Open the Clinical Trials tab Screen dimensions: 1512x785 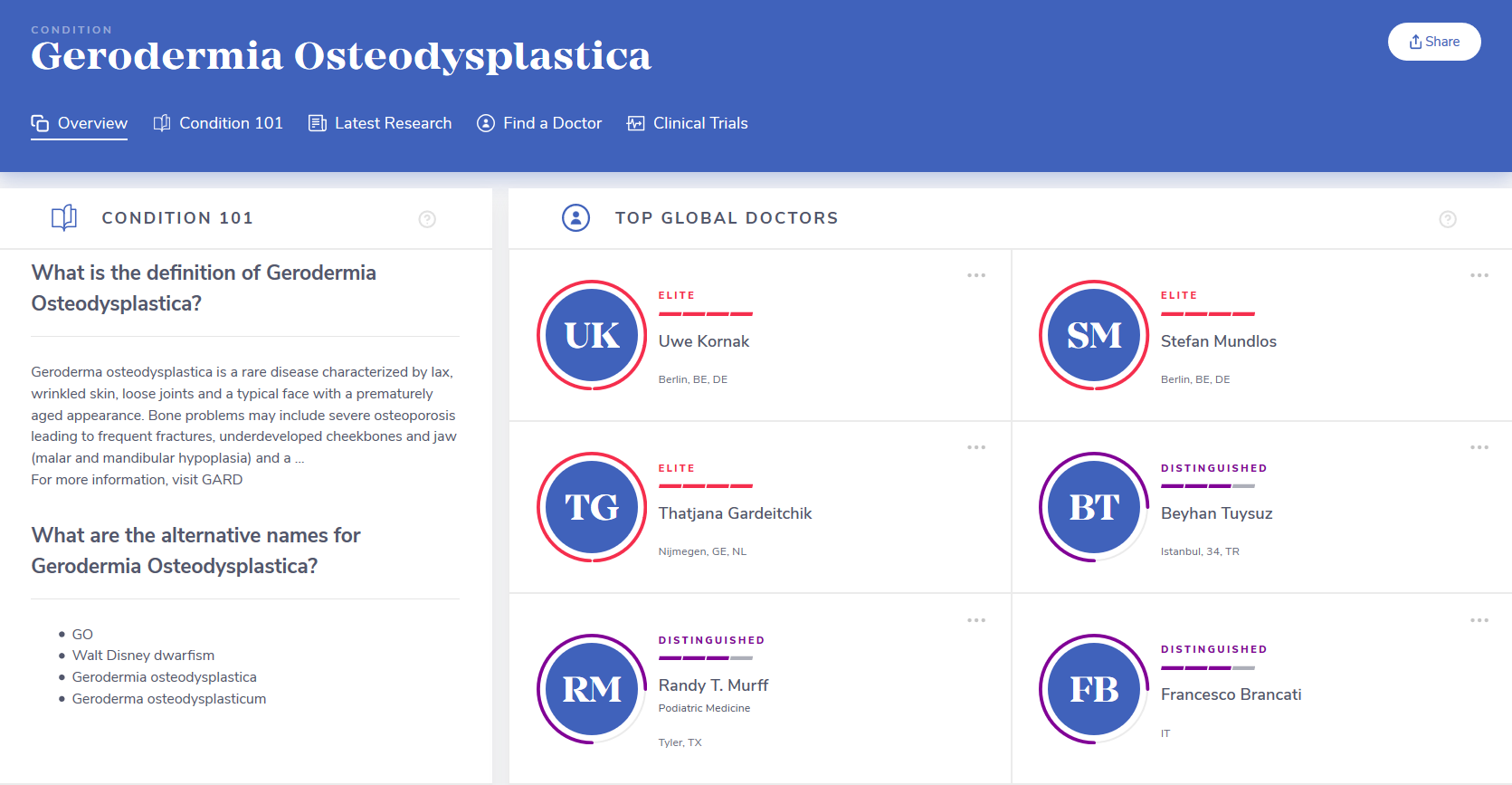click(x=688, y=123)
